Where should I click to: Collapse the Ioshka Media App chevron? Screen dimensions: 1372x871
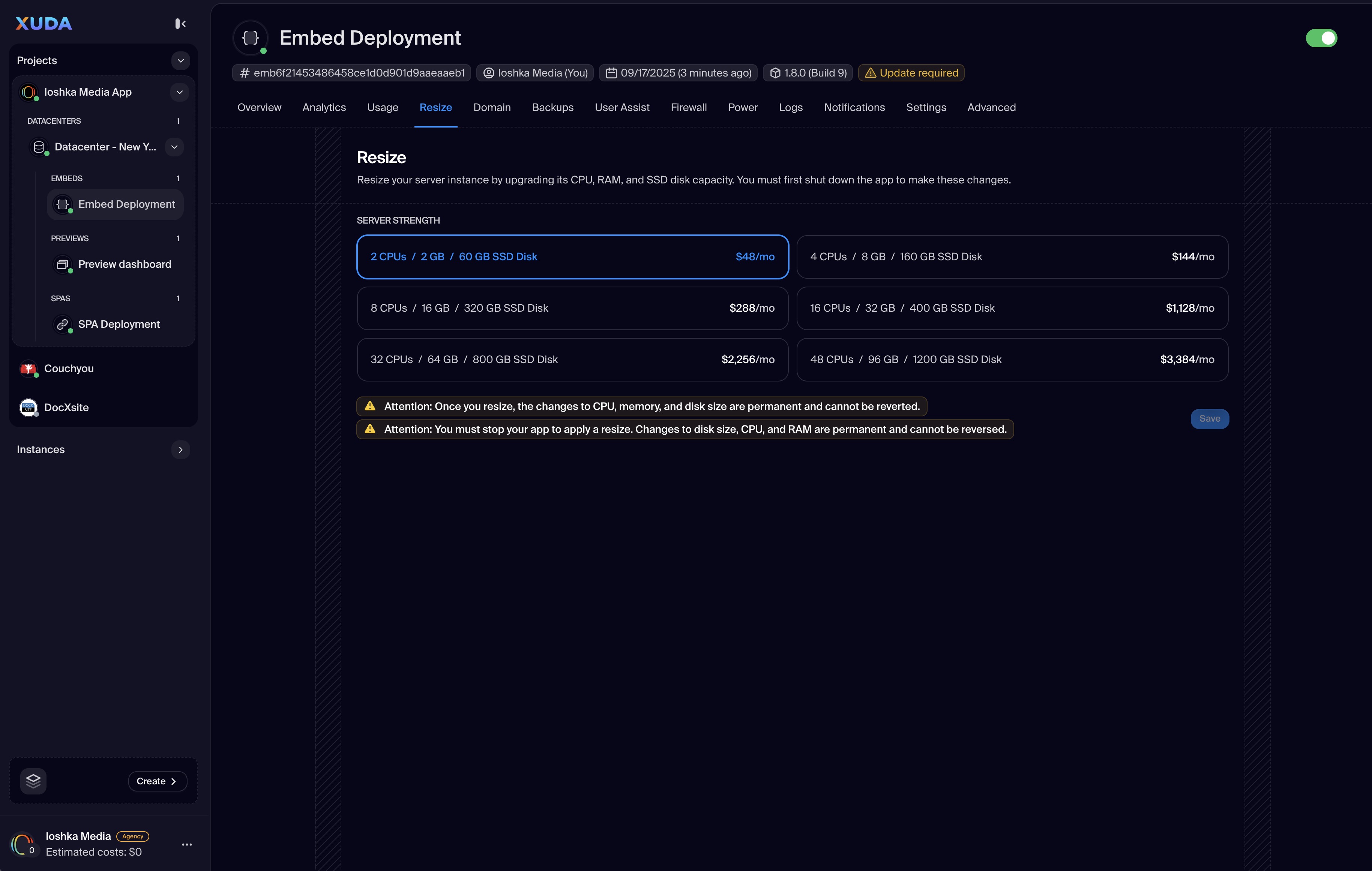[x=180, y=92]
